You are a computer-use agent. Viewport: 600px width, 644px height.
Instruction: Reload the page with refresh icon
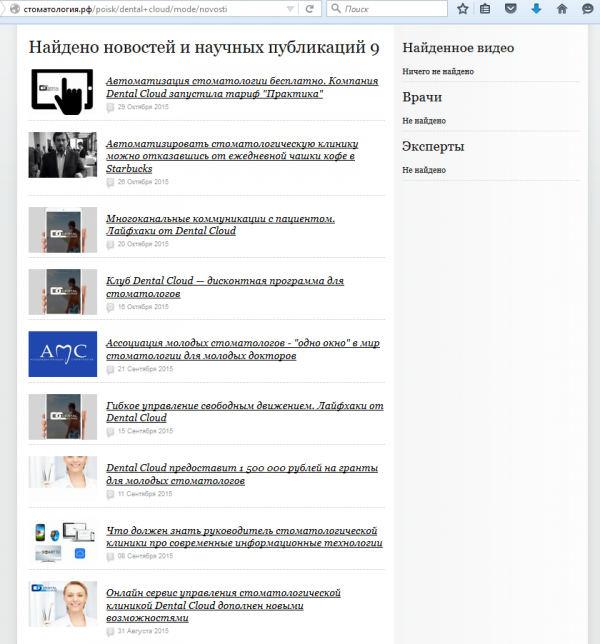310,9
